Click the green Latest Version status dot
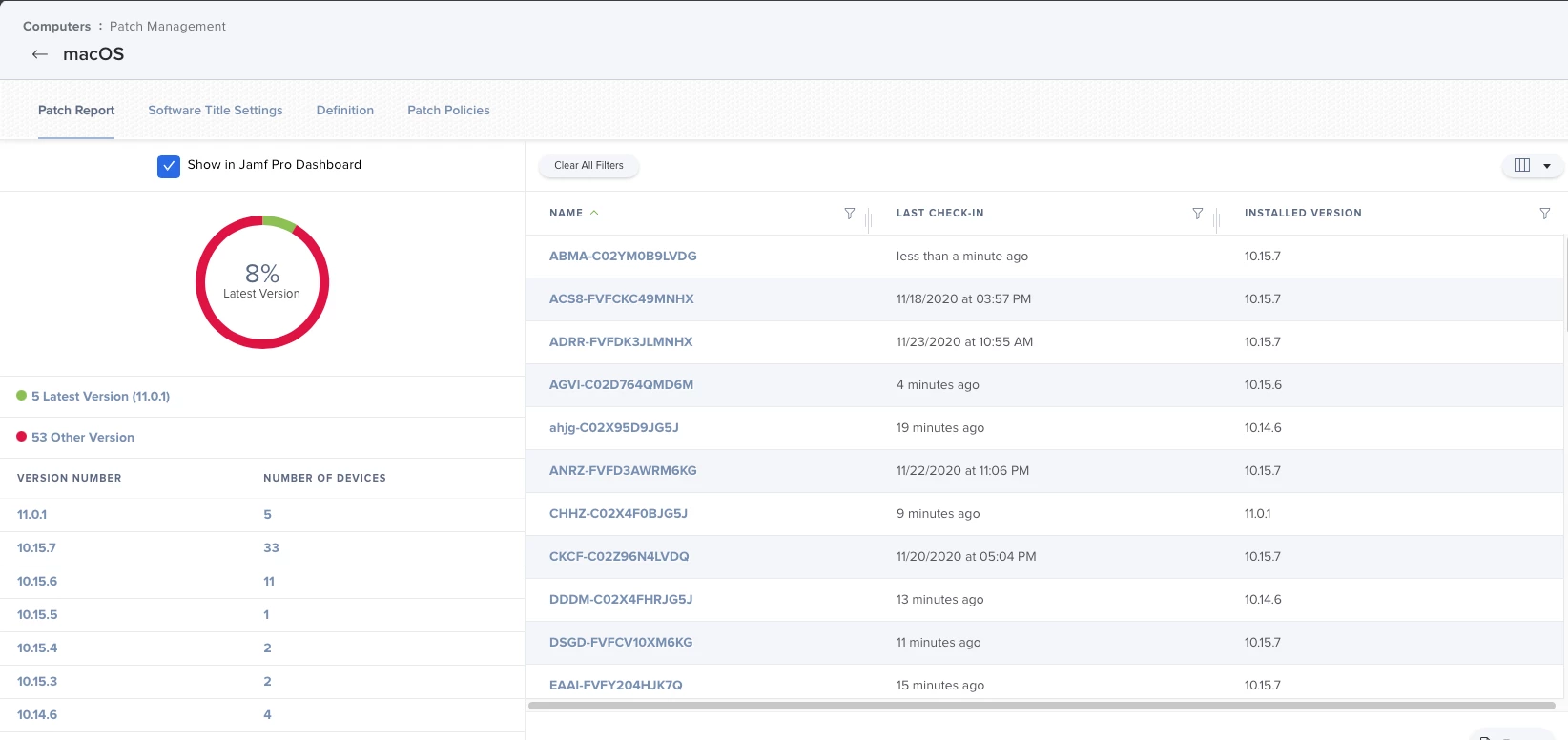The image size is (1568, 740). point(22,396)
